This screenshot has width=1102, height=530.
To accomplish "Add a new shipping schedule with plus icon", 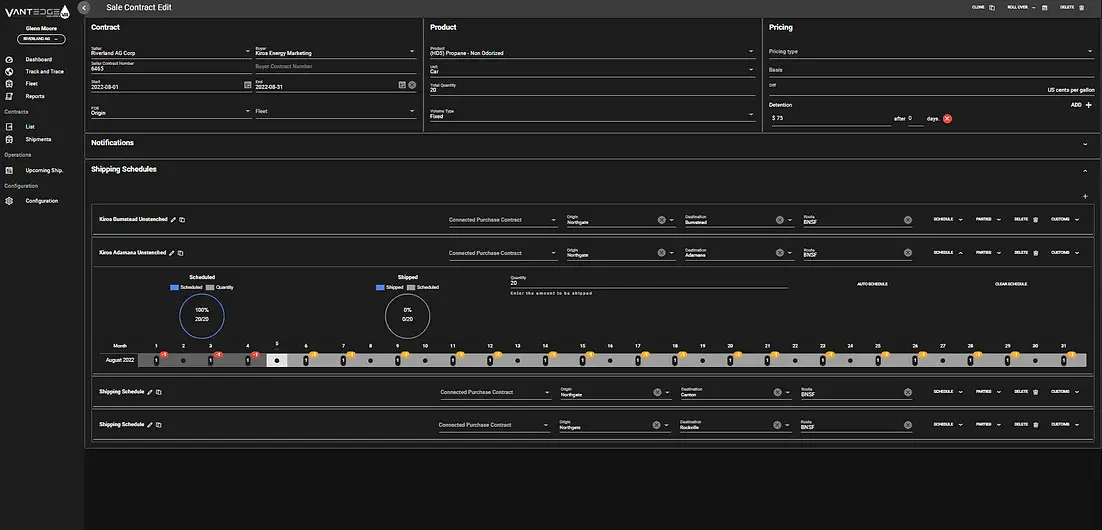I will (x=1085, y=196).
